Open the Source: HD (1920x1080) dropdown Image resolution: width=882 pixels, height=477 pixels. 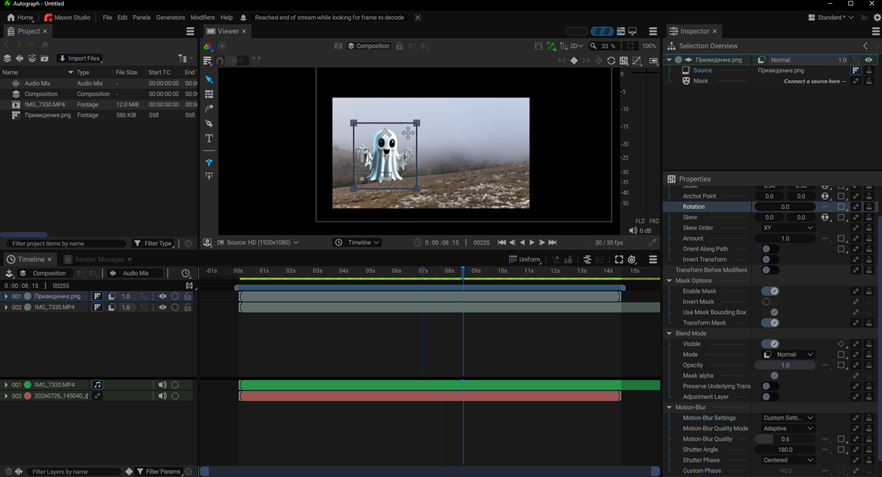[258, 242]
